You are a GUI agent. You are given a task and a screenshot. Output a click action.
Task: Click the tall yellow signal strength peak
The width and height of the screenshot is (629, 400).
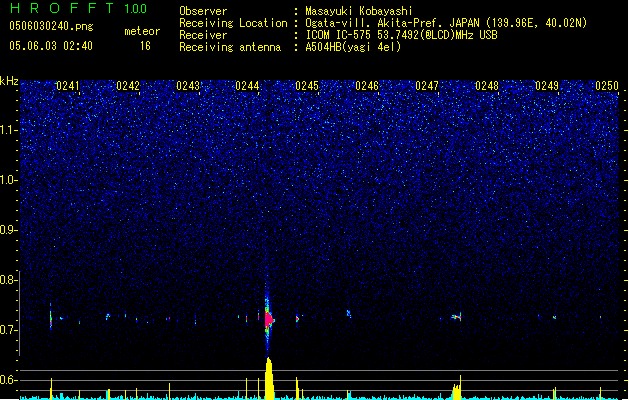(x=269, y=380)
